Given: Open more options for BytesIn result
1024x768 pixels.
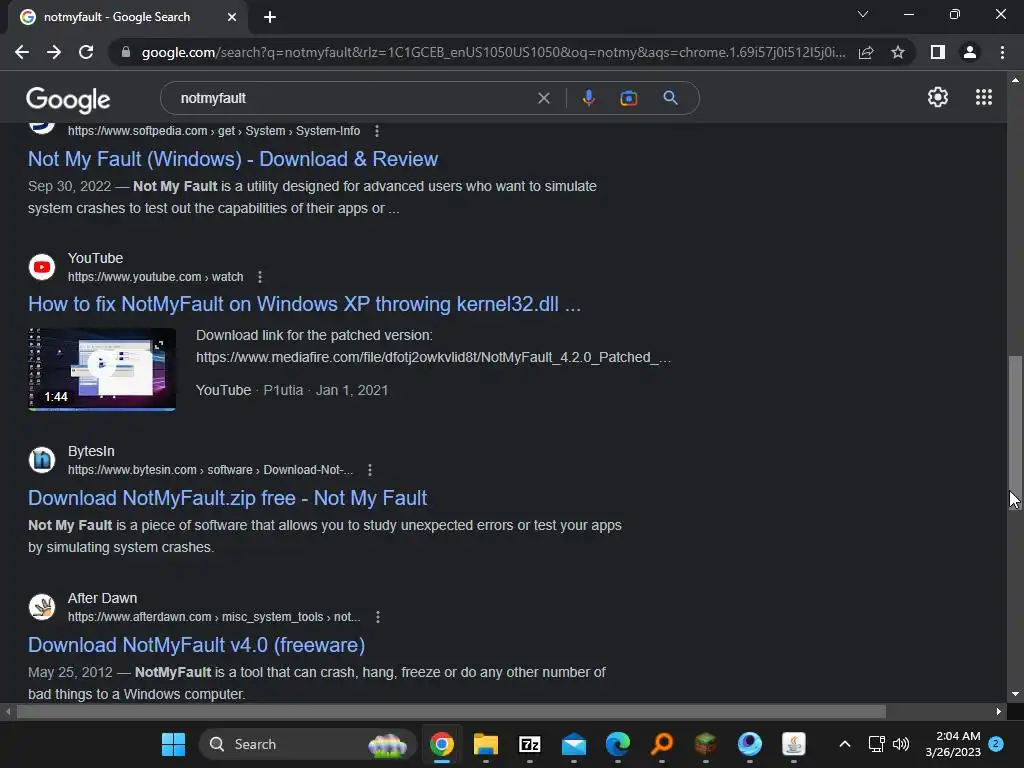Looking at the screenshot, I should click(x=370, y=470).
